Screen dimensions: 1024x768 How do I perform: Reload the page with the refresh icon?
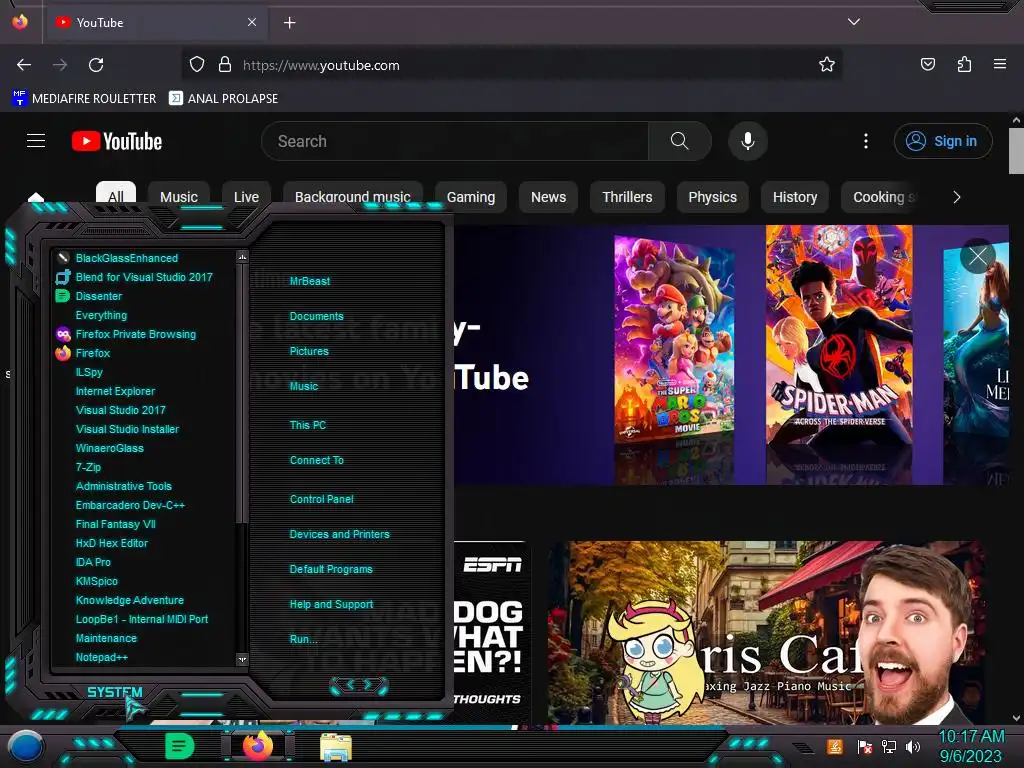[96, 65]
